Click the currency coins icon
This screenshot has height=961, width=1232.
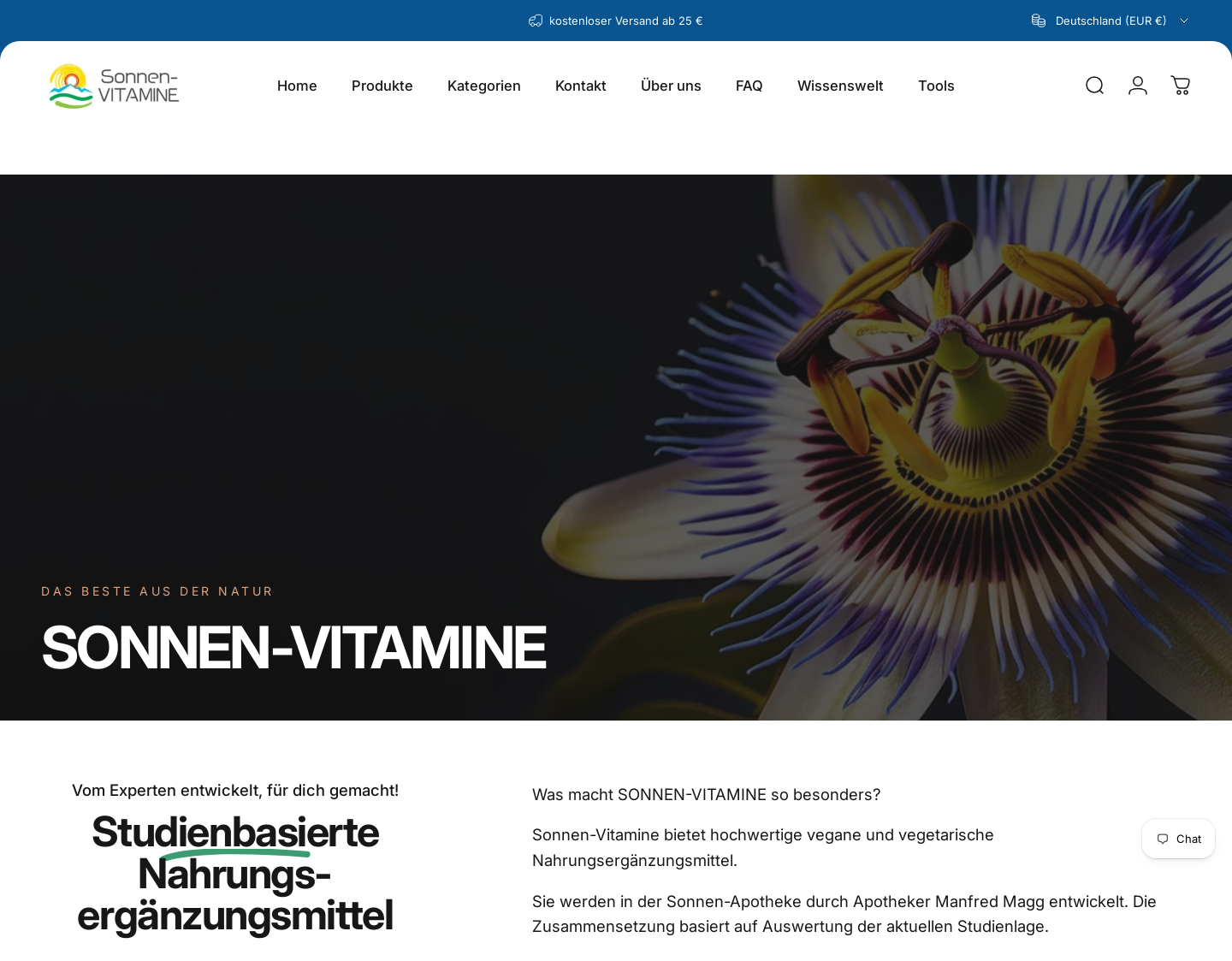[x=1039, y=21]
